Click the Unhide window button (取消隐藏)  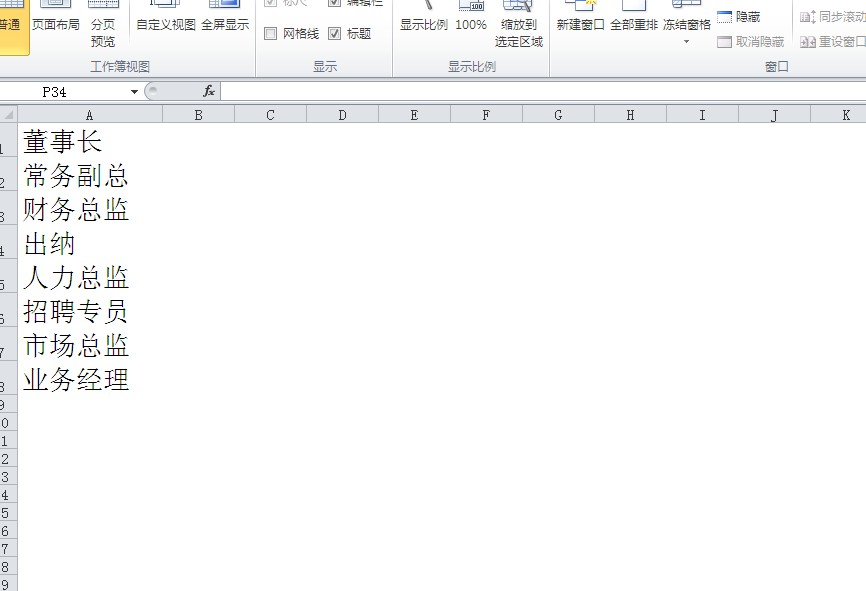pyautogui.click(x=751, y=42)
